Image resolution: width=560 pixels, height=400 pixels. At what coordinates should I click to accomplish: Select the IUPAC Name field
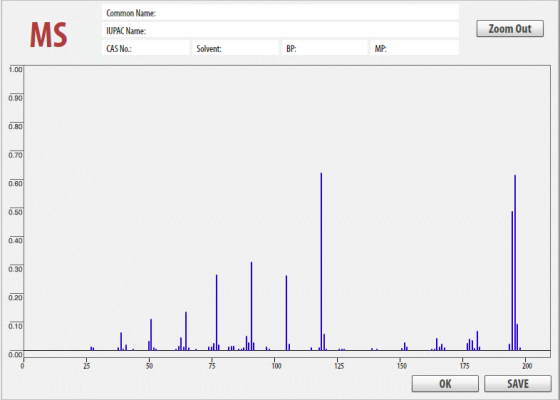coord(280,30)
